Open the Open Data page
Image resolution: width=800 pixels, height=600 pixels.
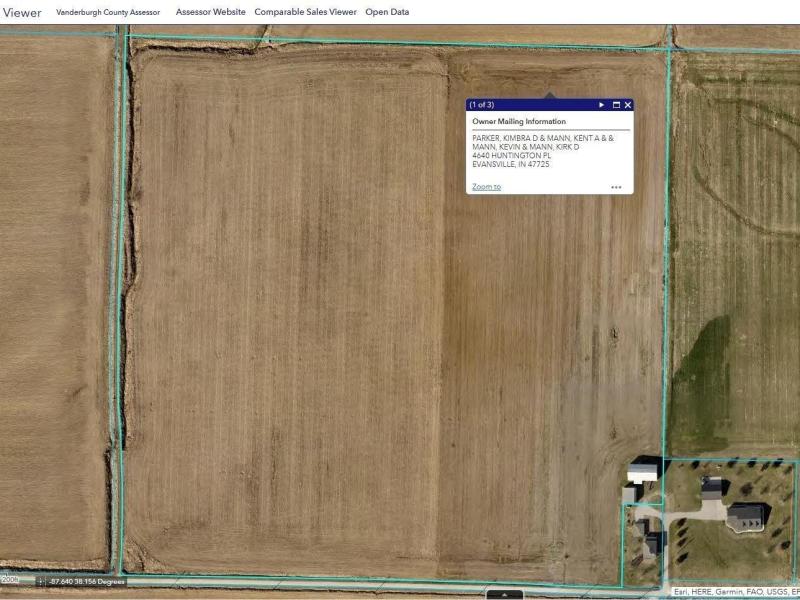click(387, 12)
